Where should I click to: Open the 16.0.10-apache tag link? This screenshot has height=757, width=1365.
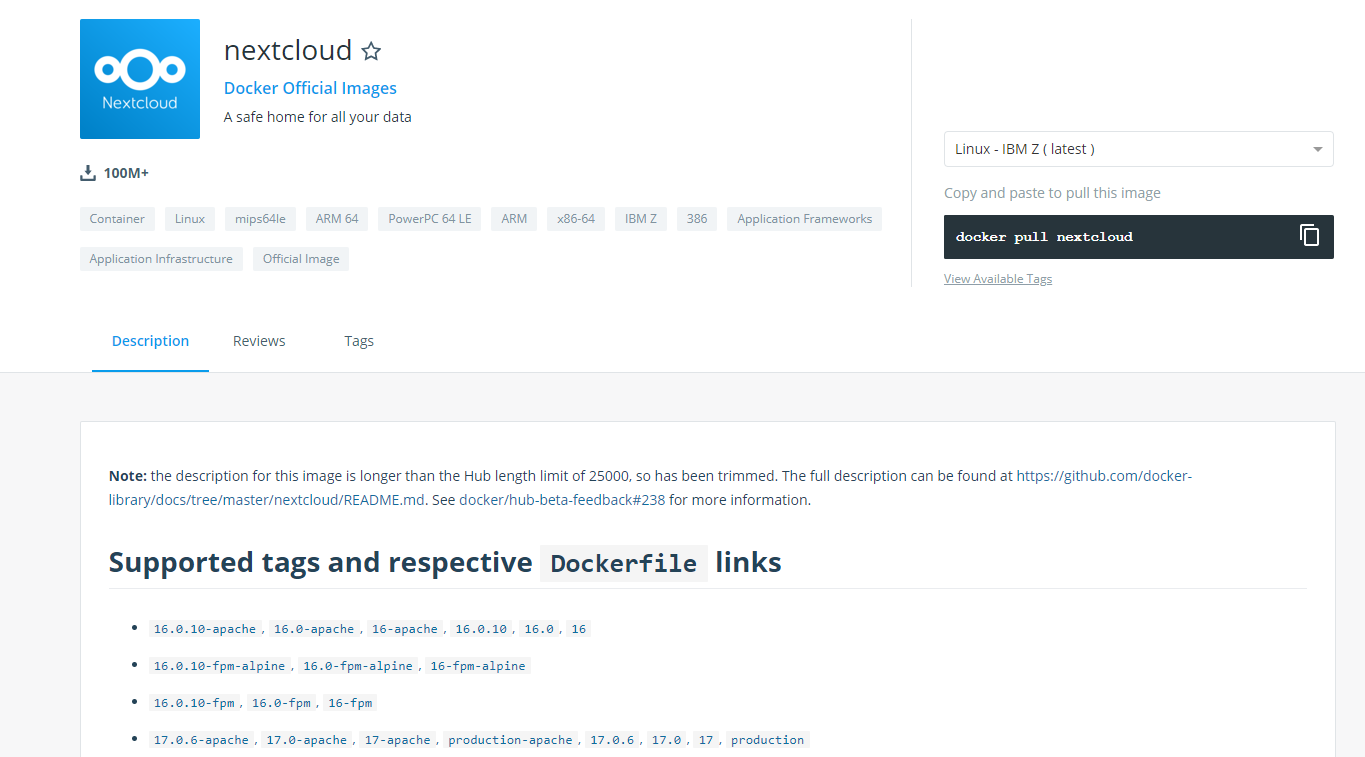click(205, 629)
